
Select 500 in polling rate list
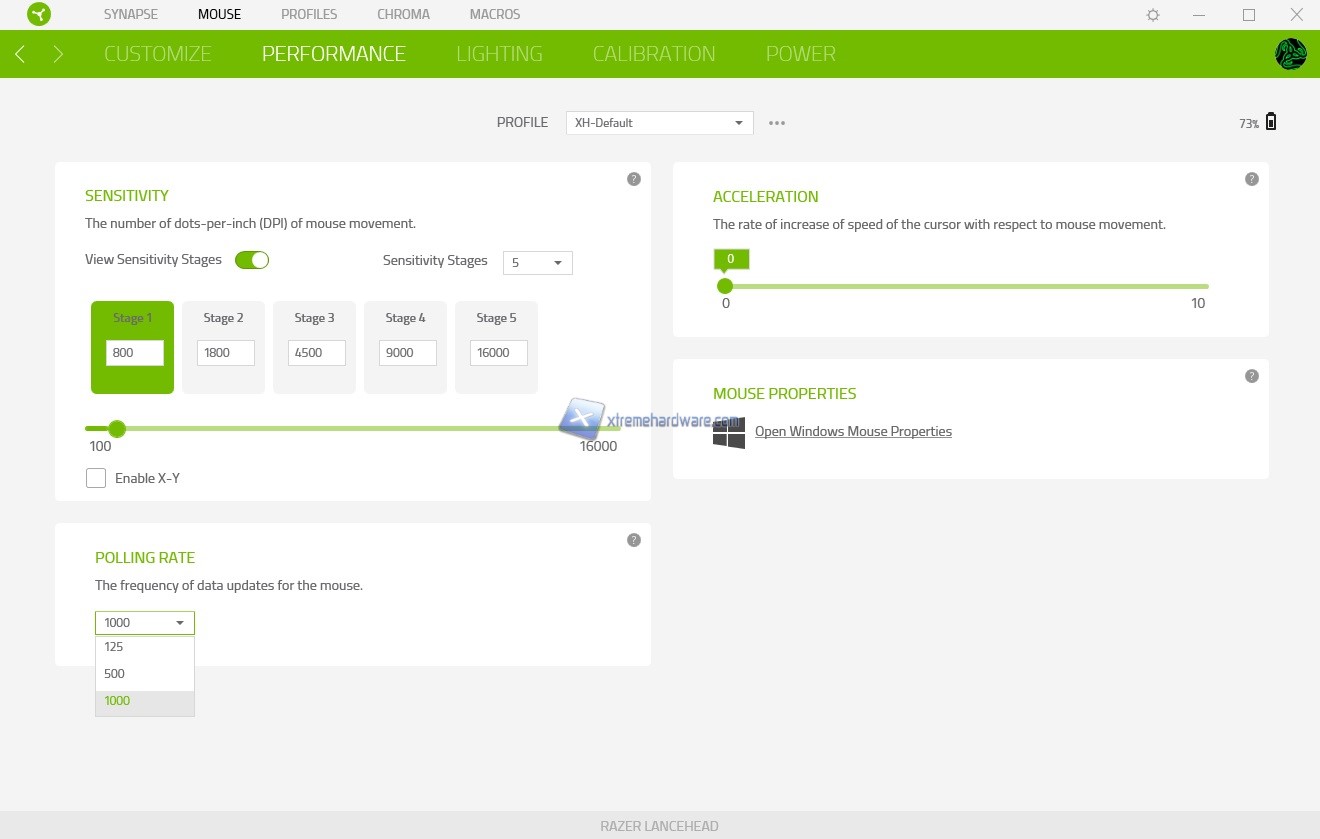(115, 674)
